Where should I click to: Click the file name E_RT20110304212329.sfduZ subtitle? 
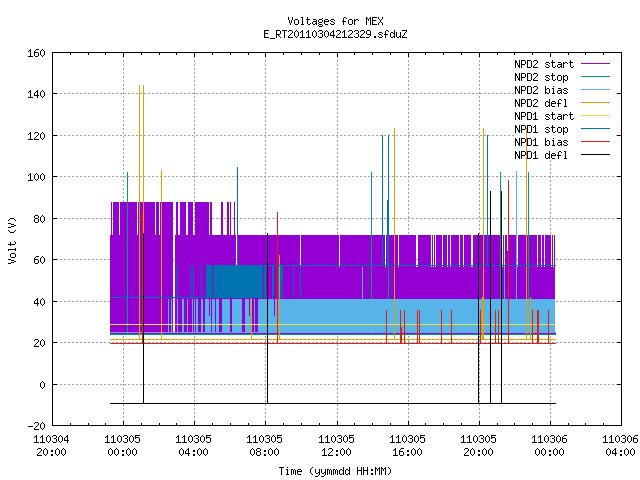335,34
